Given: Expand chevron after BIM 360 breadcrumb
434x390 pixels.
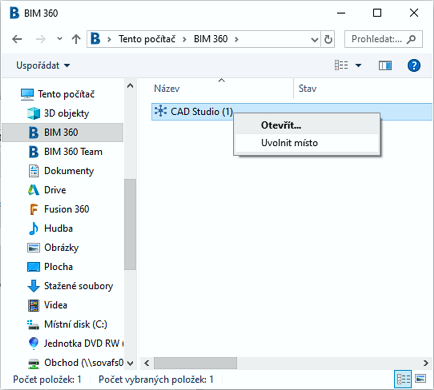Looking at the screenshot, I should pyautogui.click(x=236, y=39).
